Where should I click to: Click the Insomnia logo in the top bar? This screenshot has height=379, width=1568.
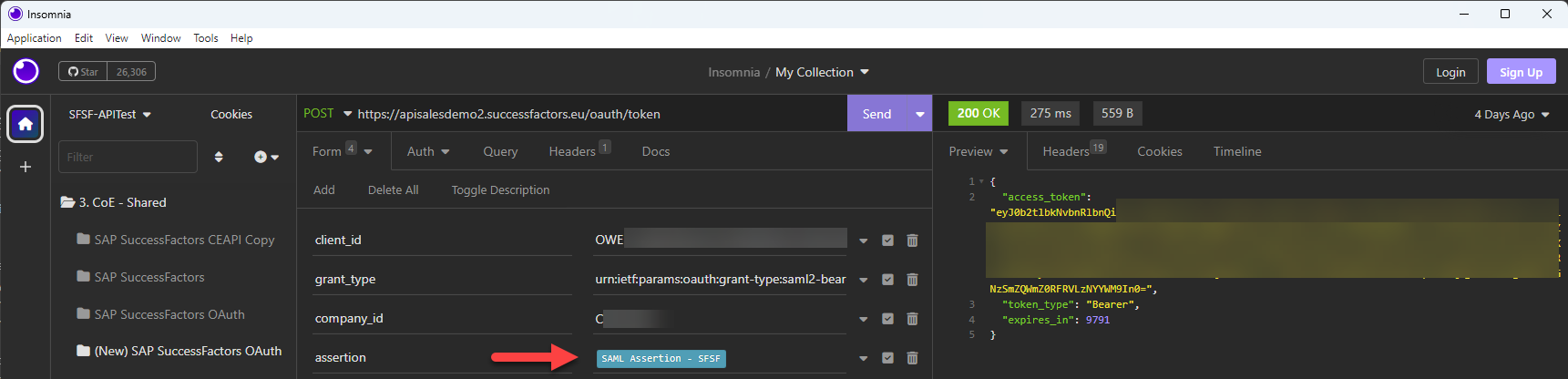click(x=26, y=71)
